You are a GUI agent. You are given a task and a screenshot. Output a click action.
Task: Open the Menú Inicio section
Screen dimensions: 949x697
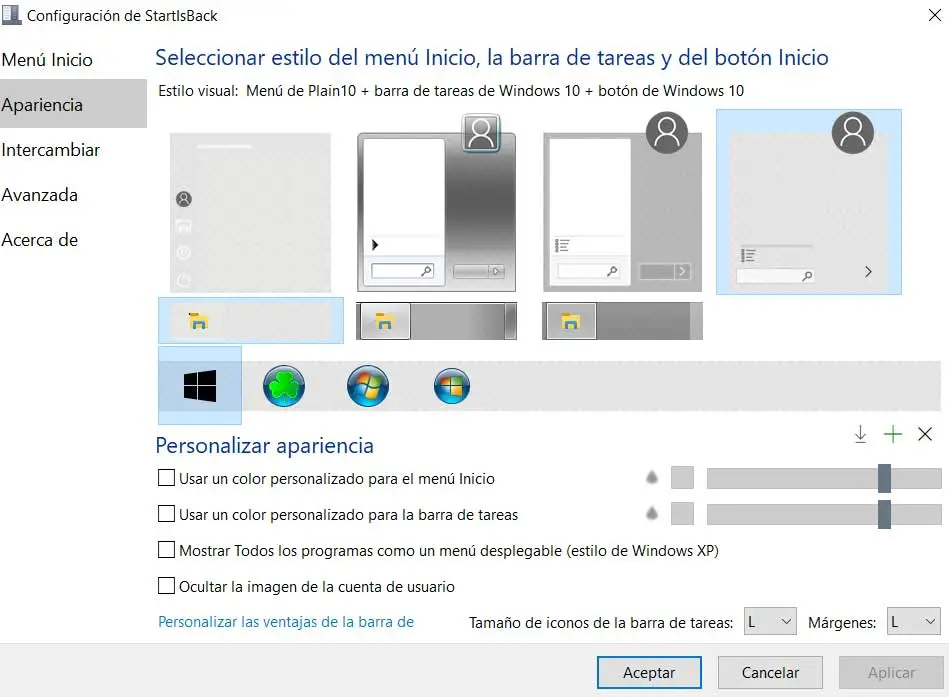(x=47, y=60)
